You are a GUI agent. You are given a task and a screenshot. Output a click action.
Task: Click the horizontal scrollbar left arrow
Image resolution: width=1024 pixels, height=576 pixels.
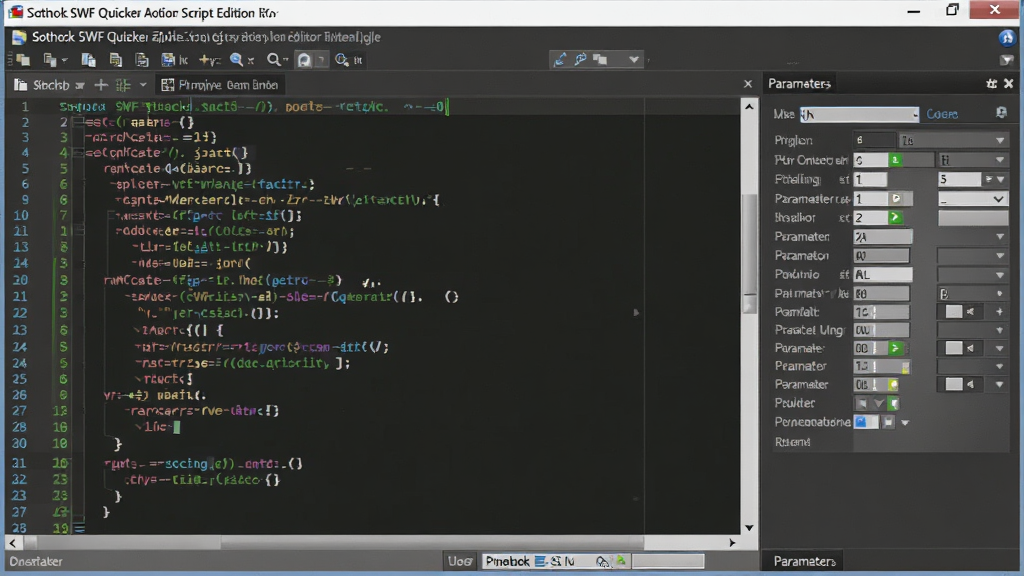pos(13,543)
